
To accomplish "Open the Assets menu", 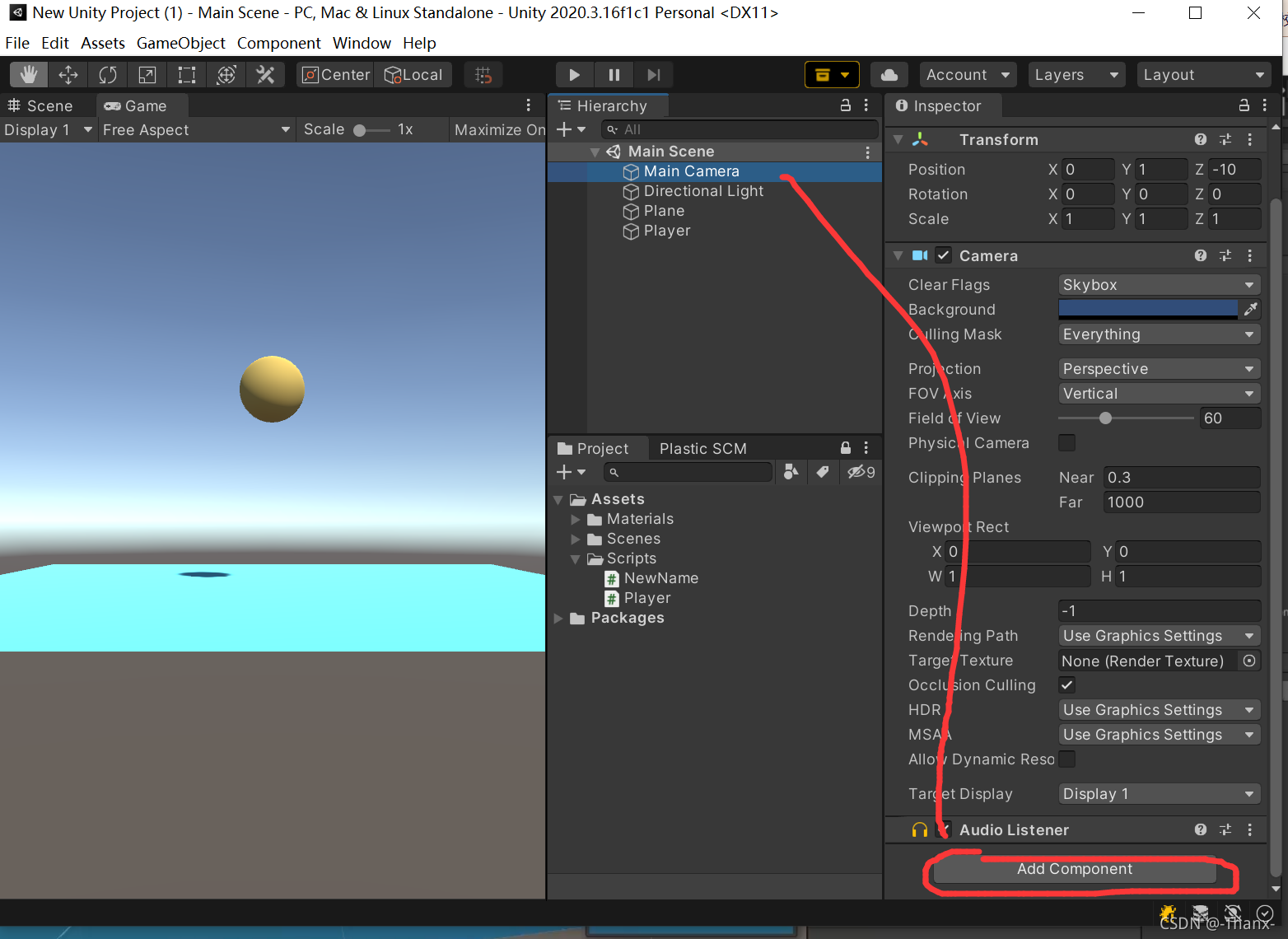I will click(x=103, y=43).
